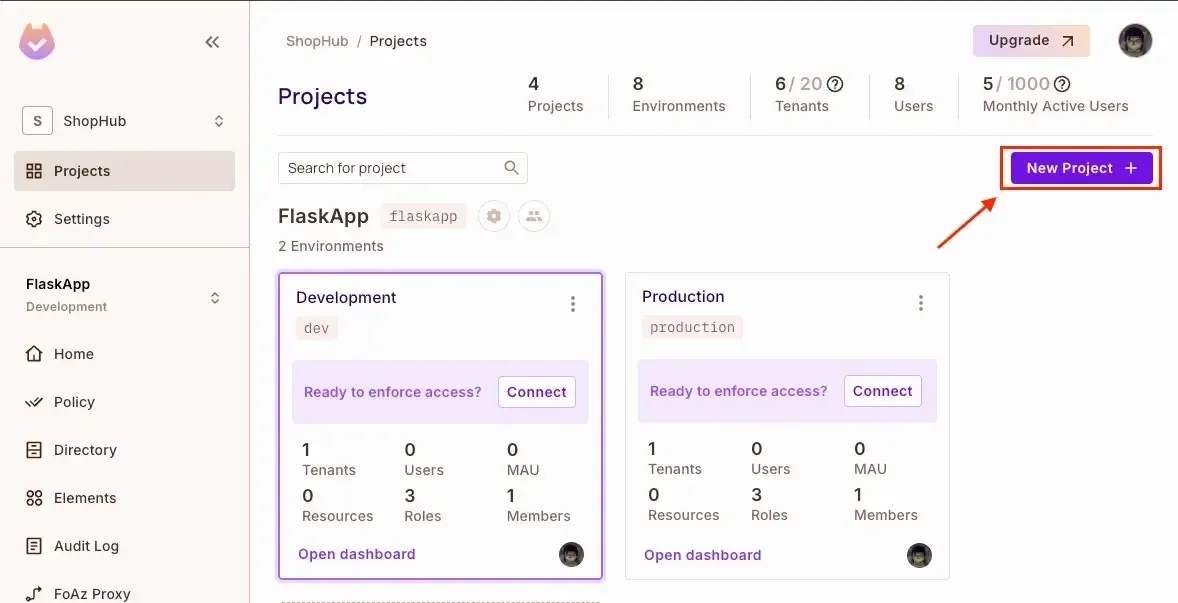Viewport: 1178px width, 603px height.
Task: Go to Policy in the sidebar
Action: [x=74, y=402]
